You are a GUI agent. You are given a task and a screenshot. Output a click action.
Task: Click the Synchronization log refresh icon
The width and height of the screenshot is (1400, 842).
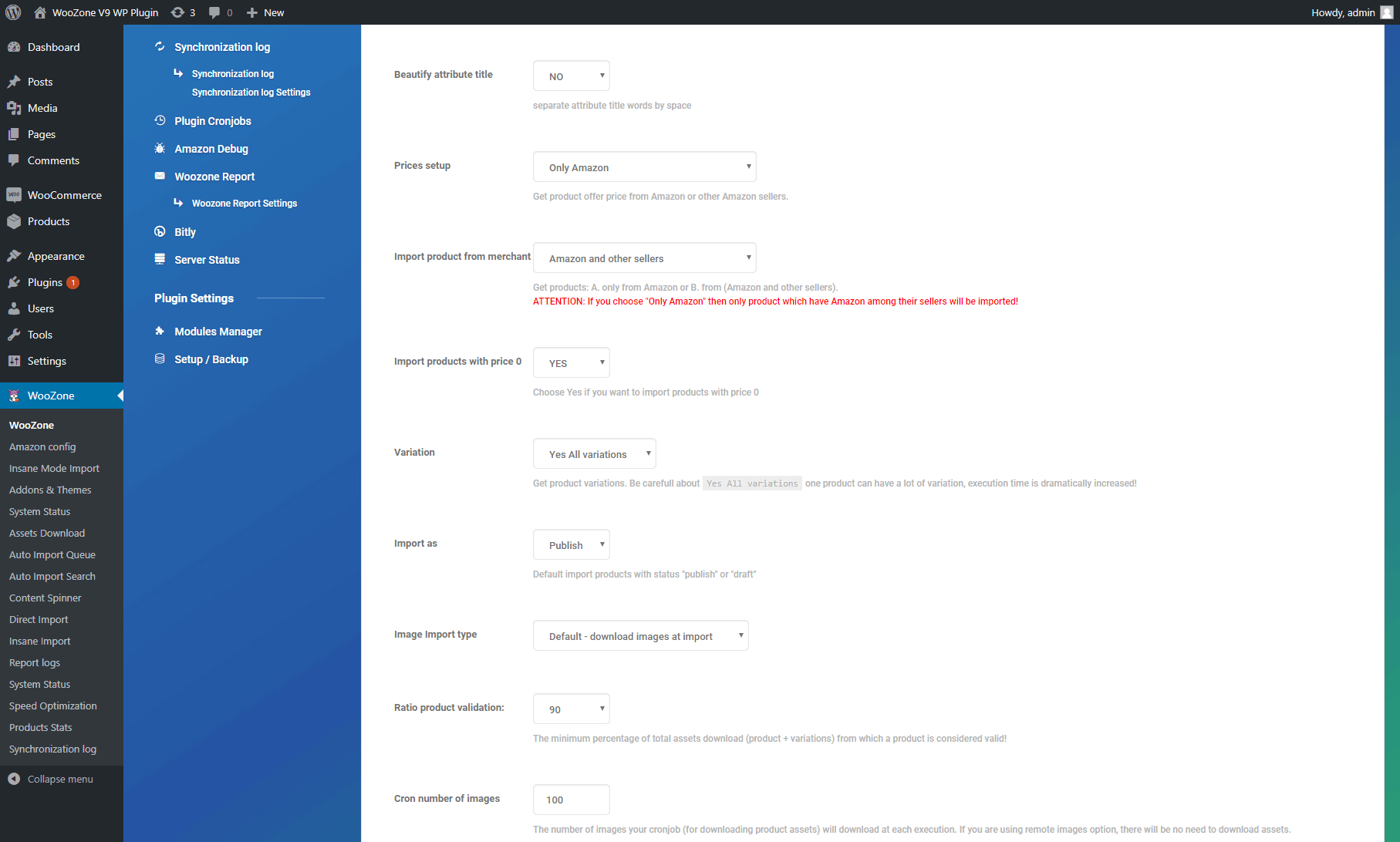click(x=160, y=46)
